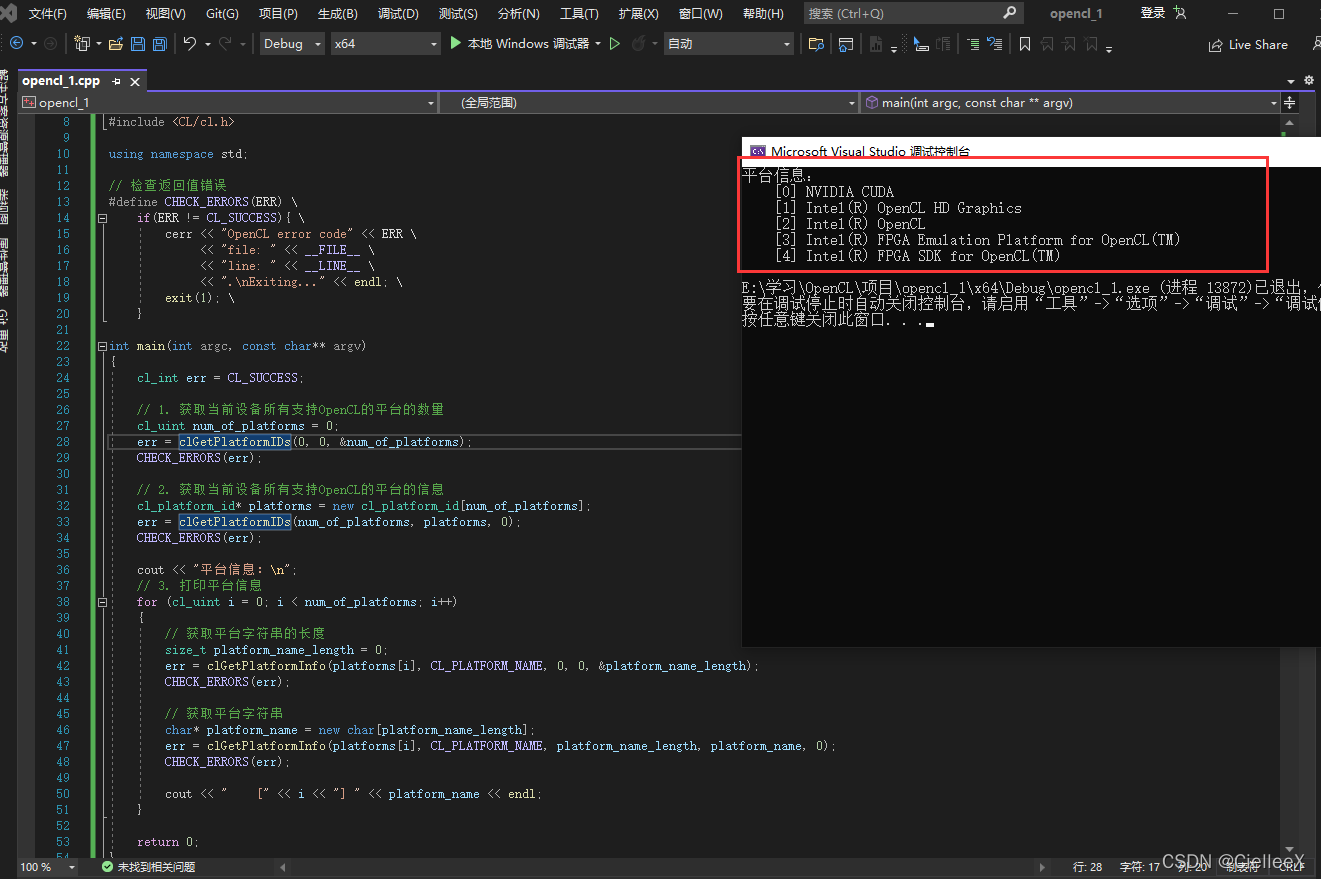
Task: Open the editor settings gear icon
Action: (1308, 80)
